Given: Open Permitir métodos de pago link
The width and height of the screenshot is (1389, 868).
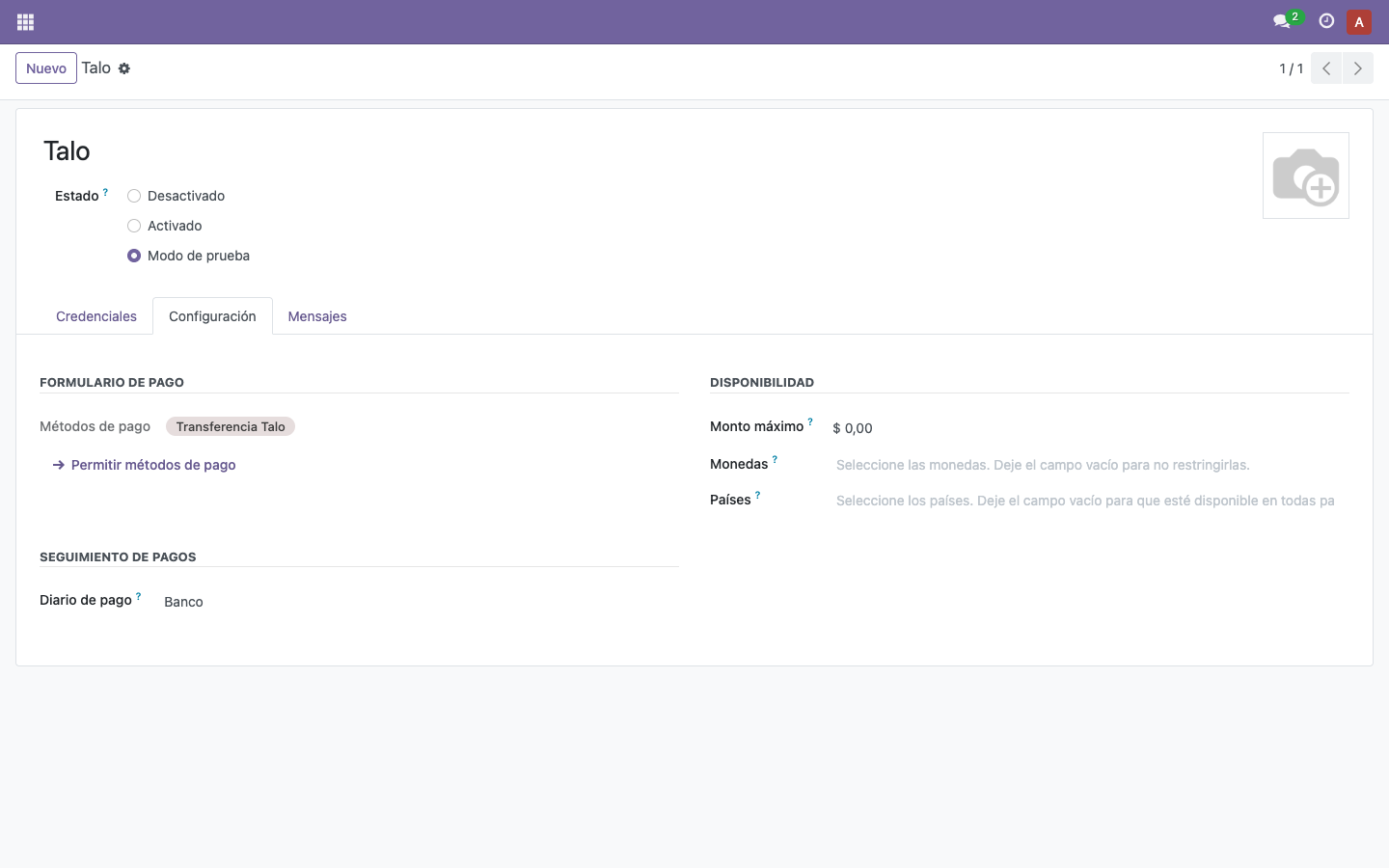Looking at the screenshot, I should (x=145, y=465).
